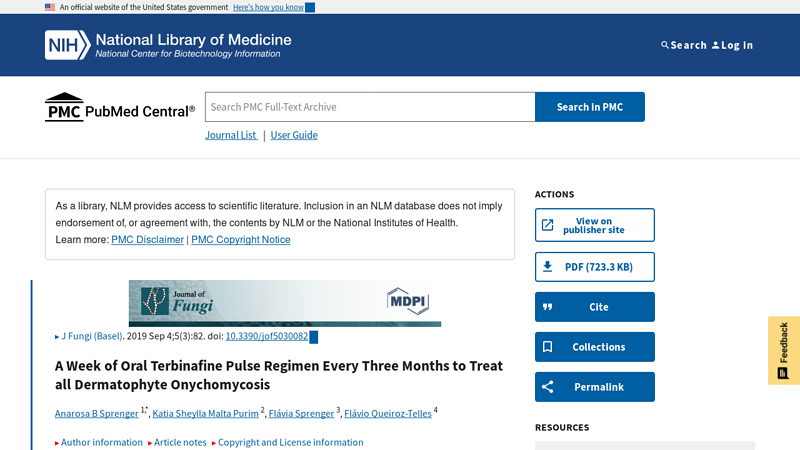Open the Journal List link
This screenshot has height=450, width=800.
tap(231, 135)
